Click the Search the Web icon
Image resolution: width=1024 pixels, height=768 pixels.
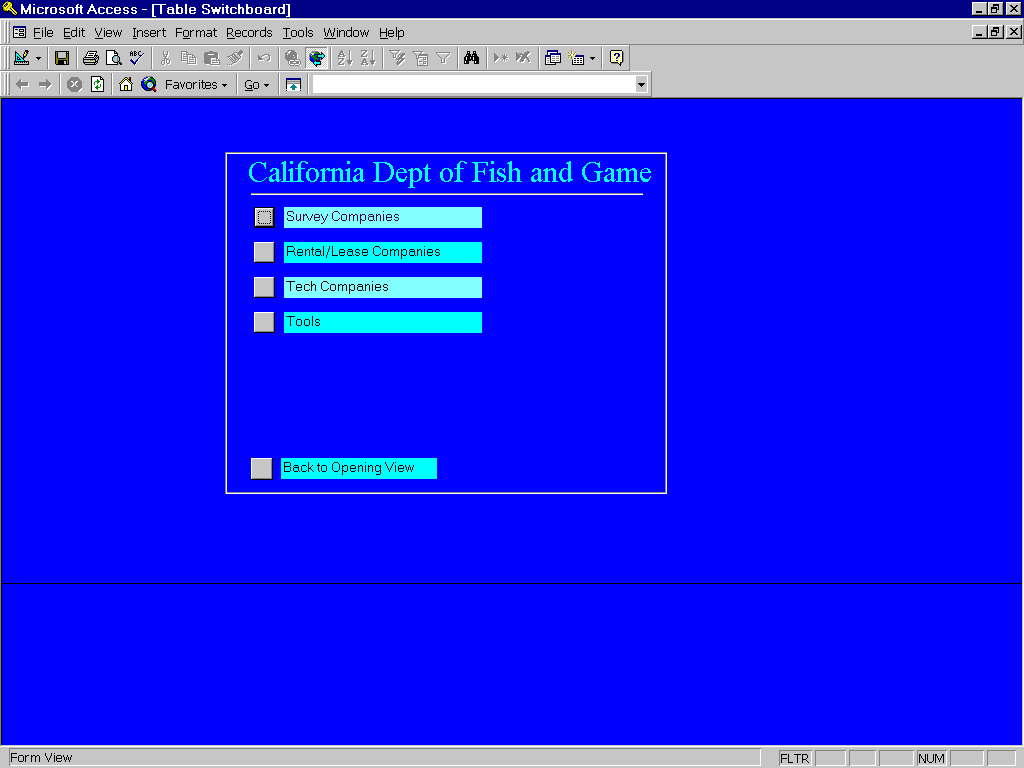(x=149, y=85)
